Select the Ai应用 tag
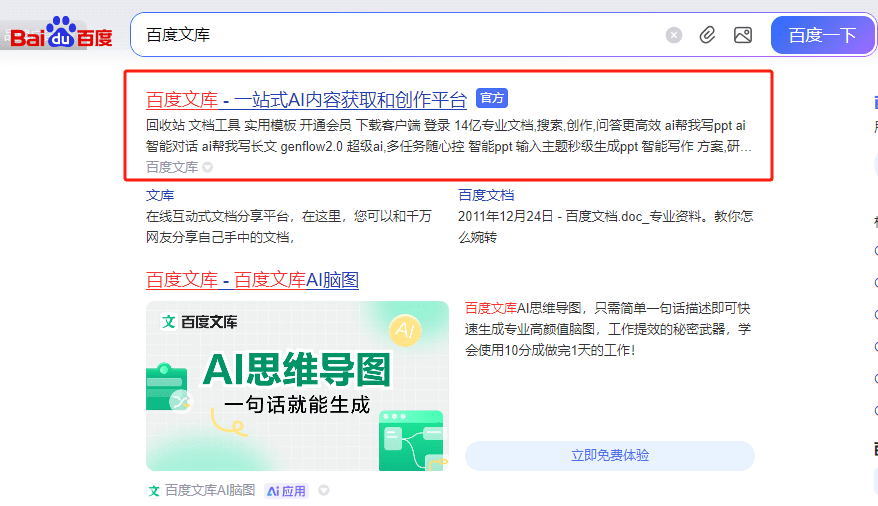The width and height of the screenshot is (878, 506). (286, 491)
